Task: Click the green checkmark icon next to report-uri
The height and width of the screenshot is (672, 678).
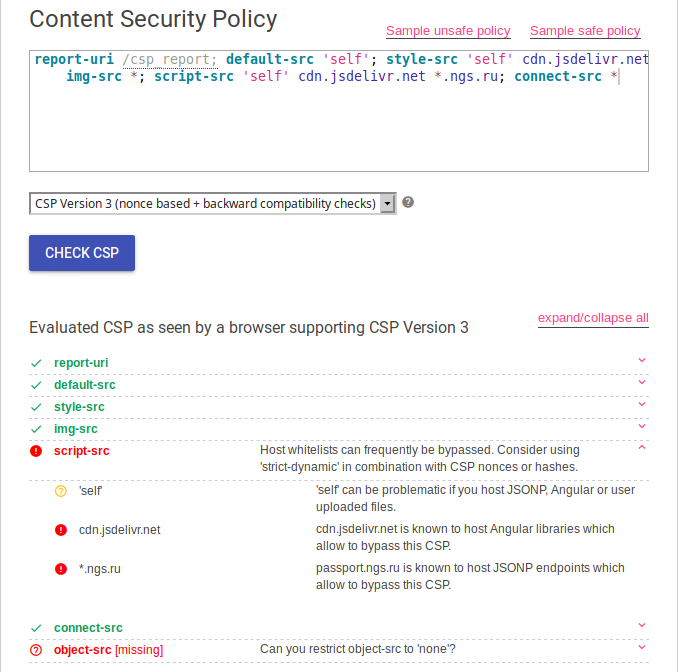Action: click(x=36, y=363)
